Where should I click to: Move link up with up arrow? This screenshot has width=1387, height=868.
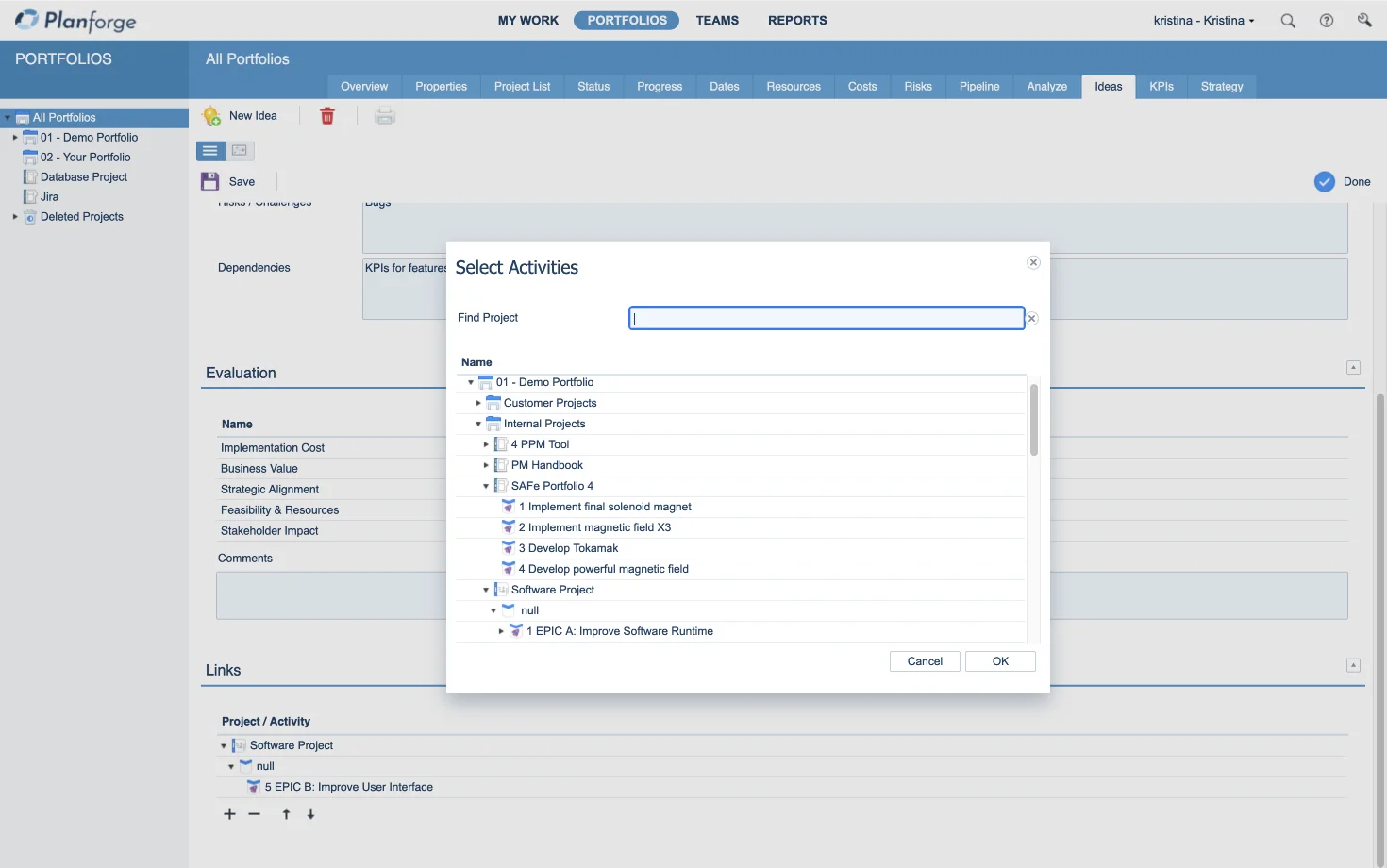click(286, 814)
